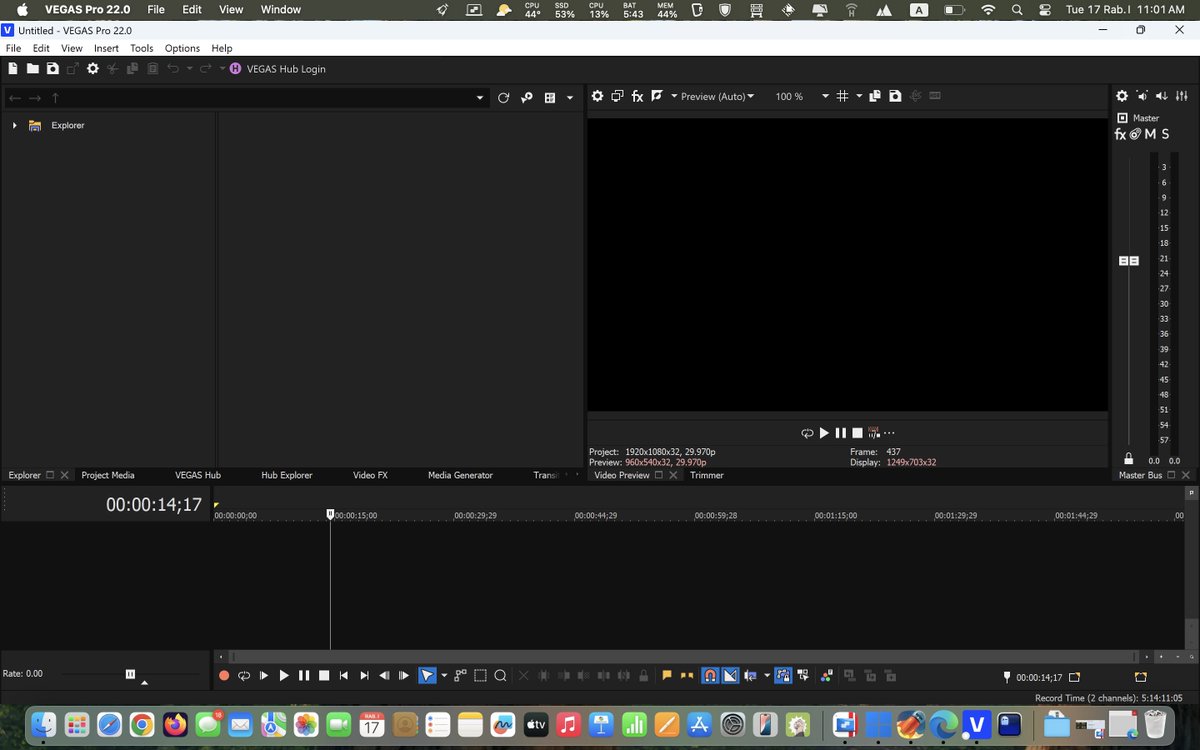Open auto ripple dropdown arrow

click(x=767, y=676)
